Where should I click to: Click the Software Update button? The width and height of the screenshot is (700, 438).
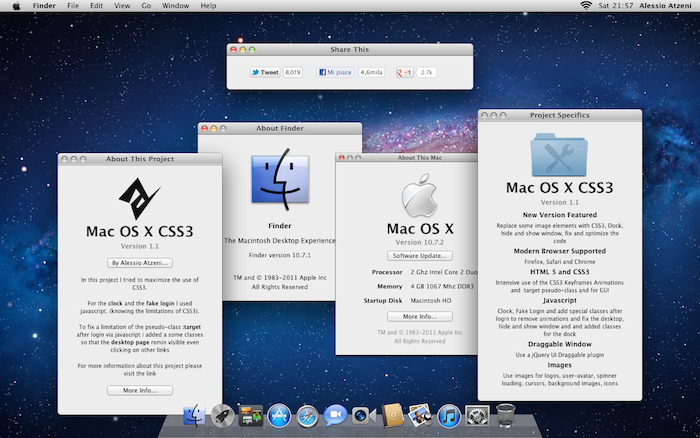point(420,256)
